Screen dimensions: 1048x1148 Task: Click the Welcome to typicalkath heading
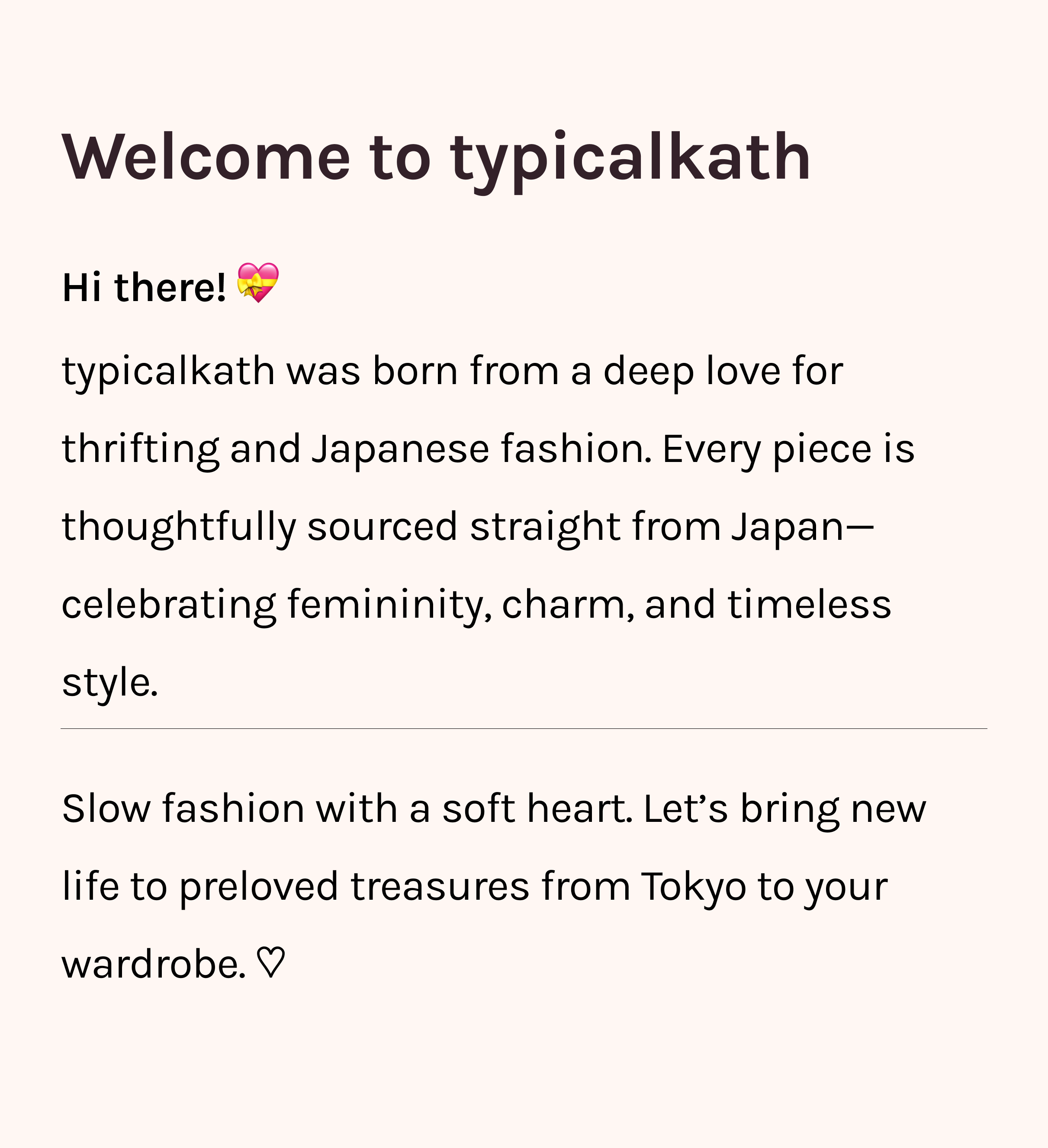436,158
